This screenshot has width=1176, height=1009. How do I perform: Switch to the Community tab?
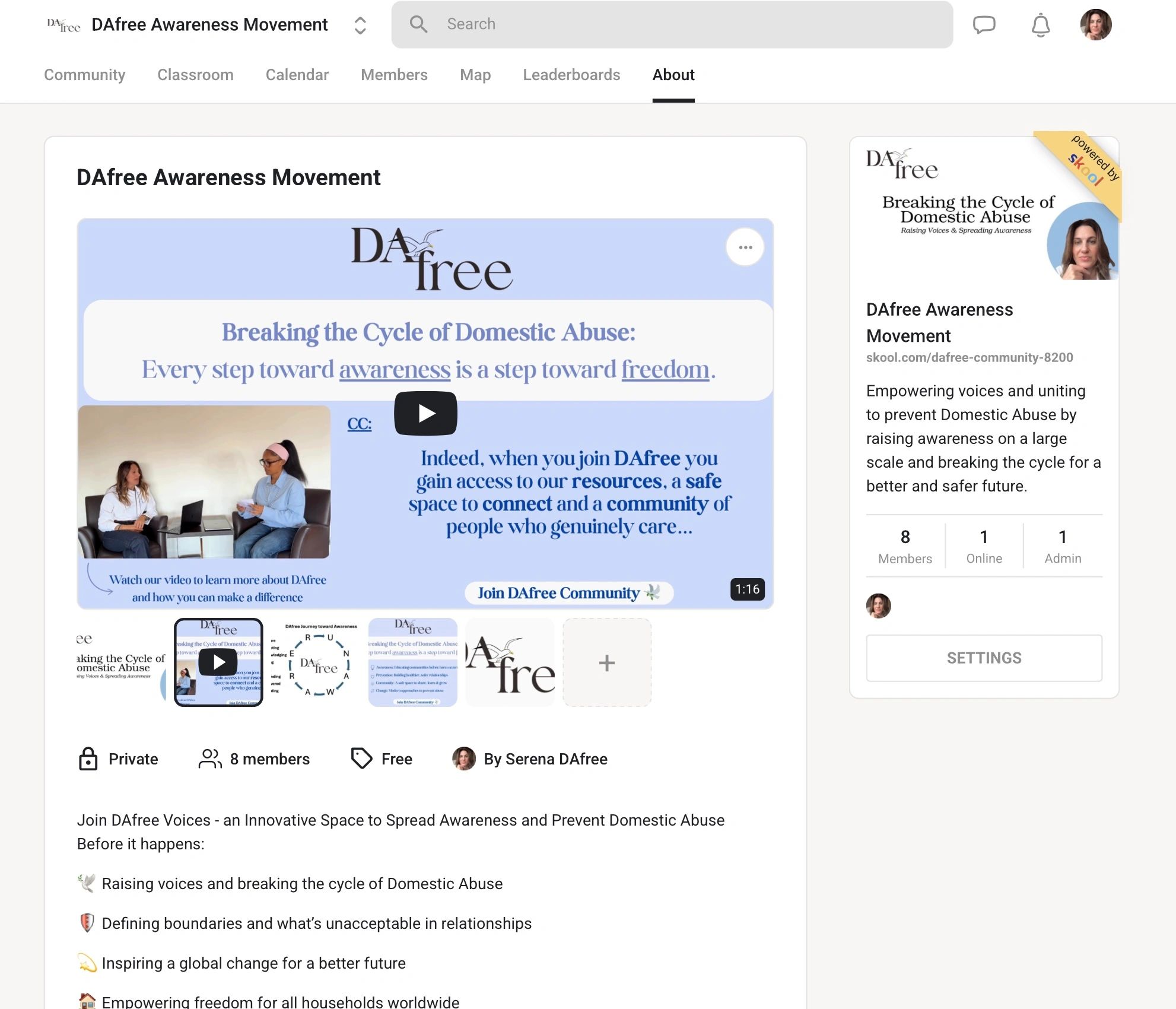point(85,75)
